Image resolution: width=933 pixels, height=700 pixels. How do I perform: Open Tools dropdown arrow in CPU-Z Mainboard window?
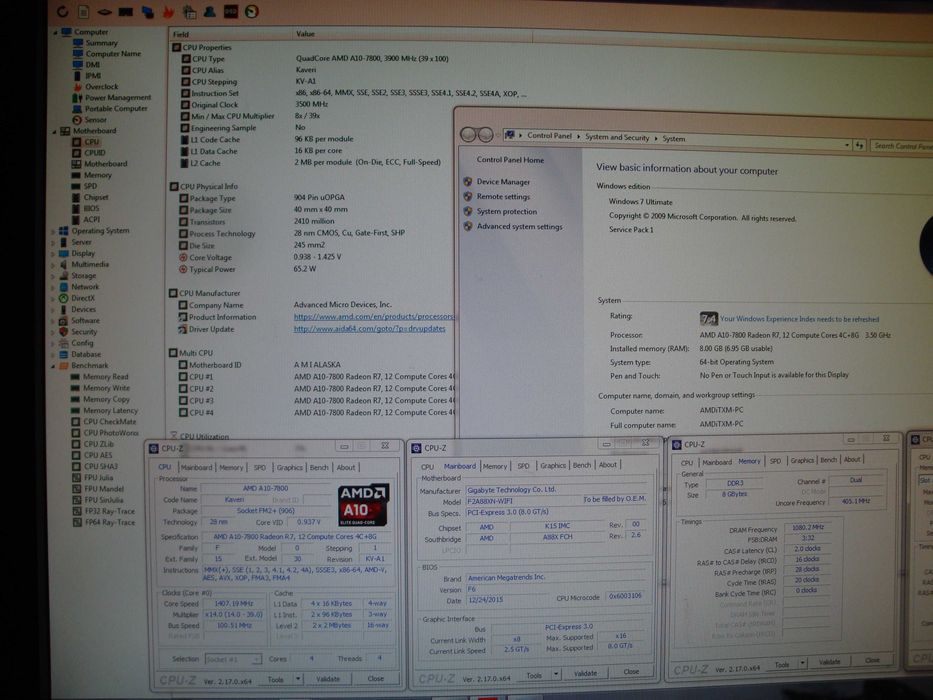tap(556, 674)
